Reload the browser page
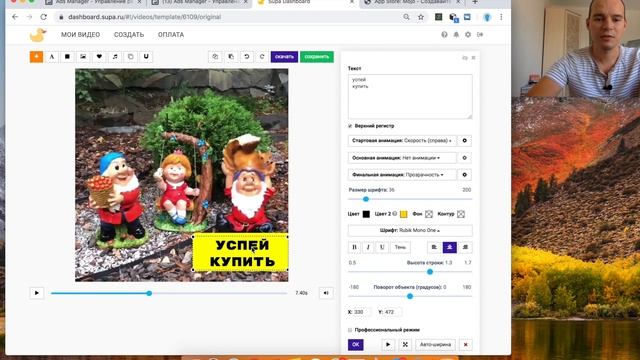This screenshot has height=360, width=640. [44, 17]
